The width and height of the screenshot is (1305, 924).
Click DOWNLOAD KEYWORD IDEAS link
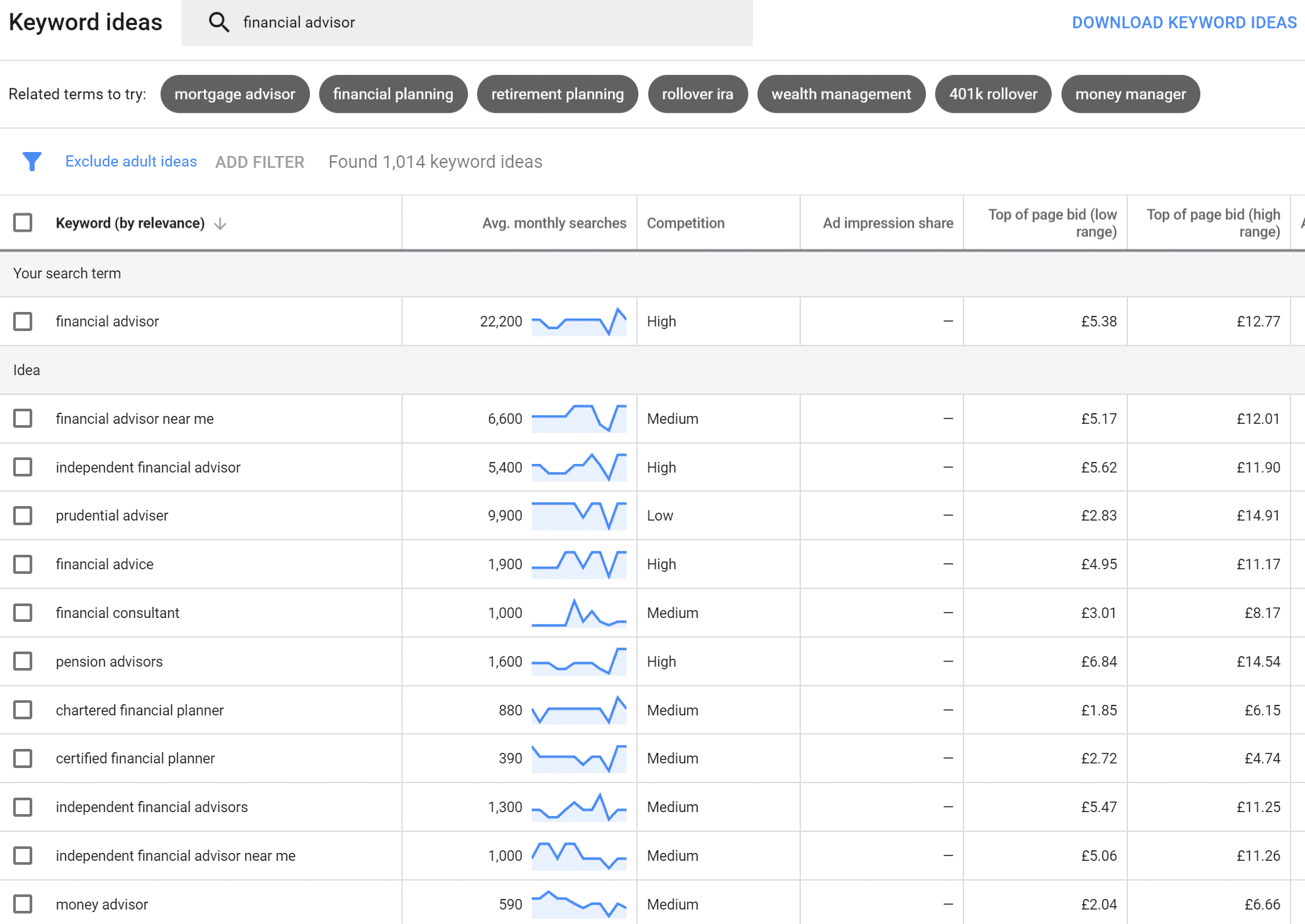pyautogui.click(x=1183, y=22)
